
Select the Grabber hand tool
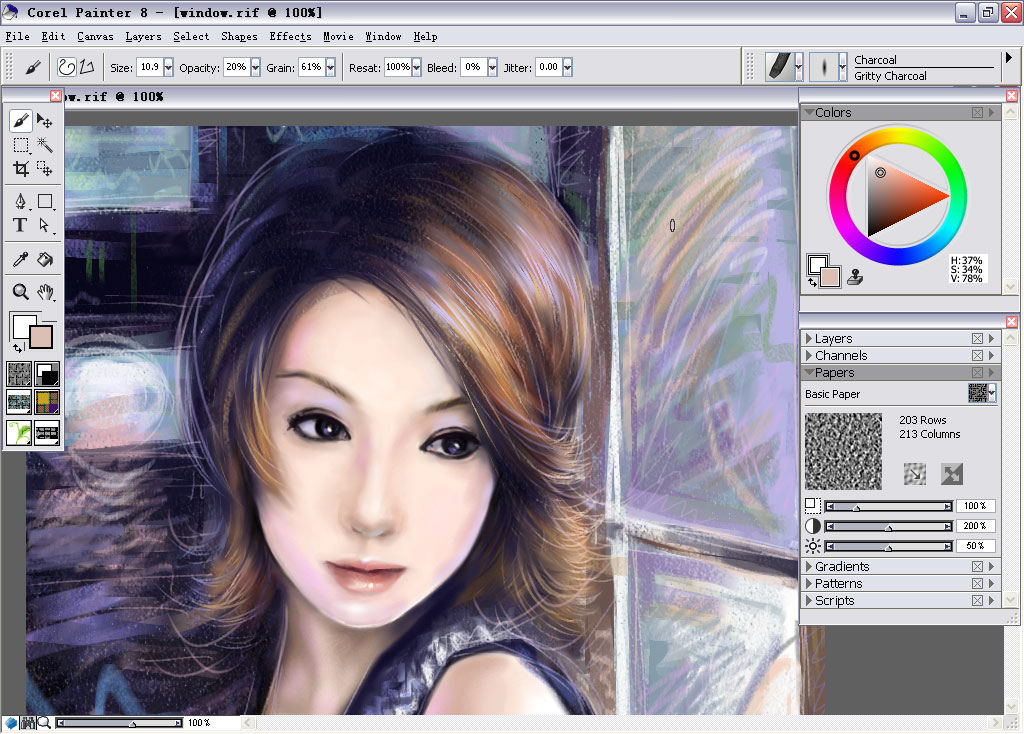pyautogui.click(x=44, y=292)
